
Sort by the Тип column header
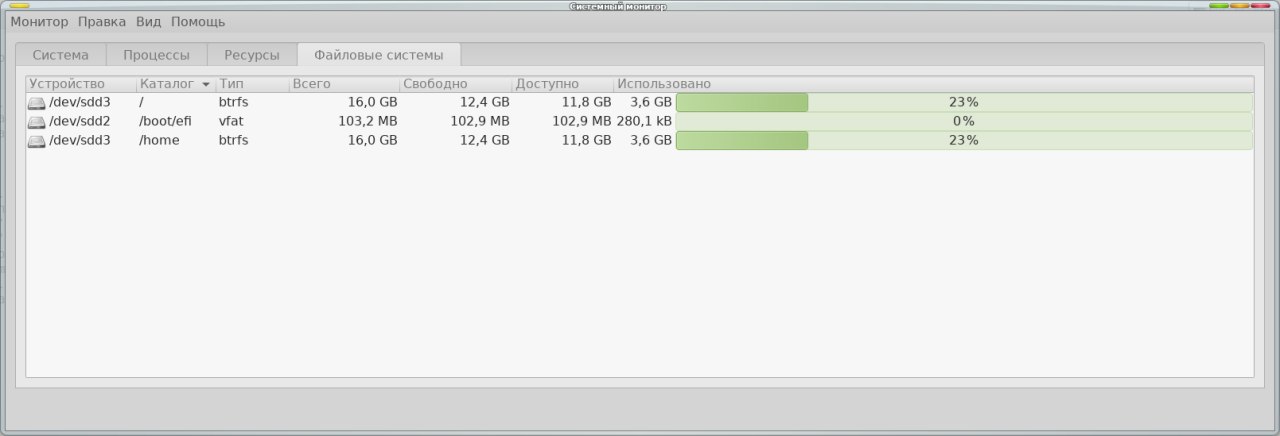click(x=253, y=84)
